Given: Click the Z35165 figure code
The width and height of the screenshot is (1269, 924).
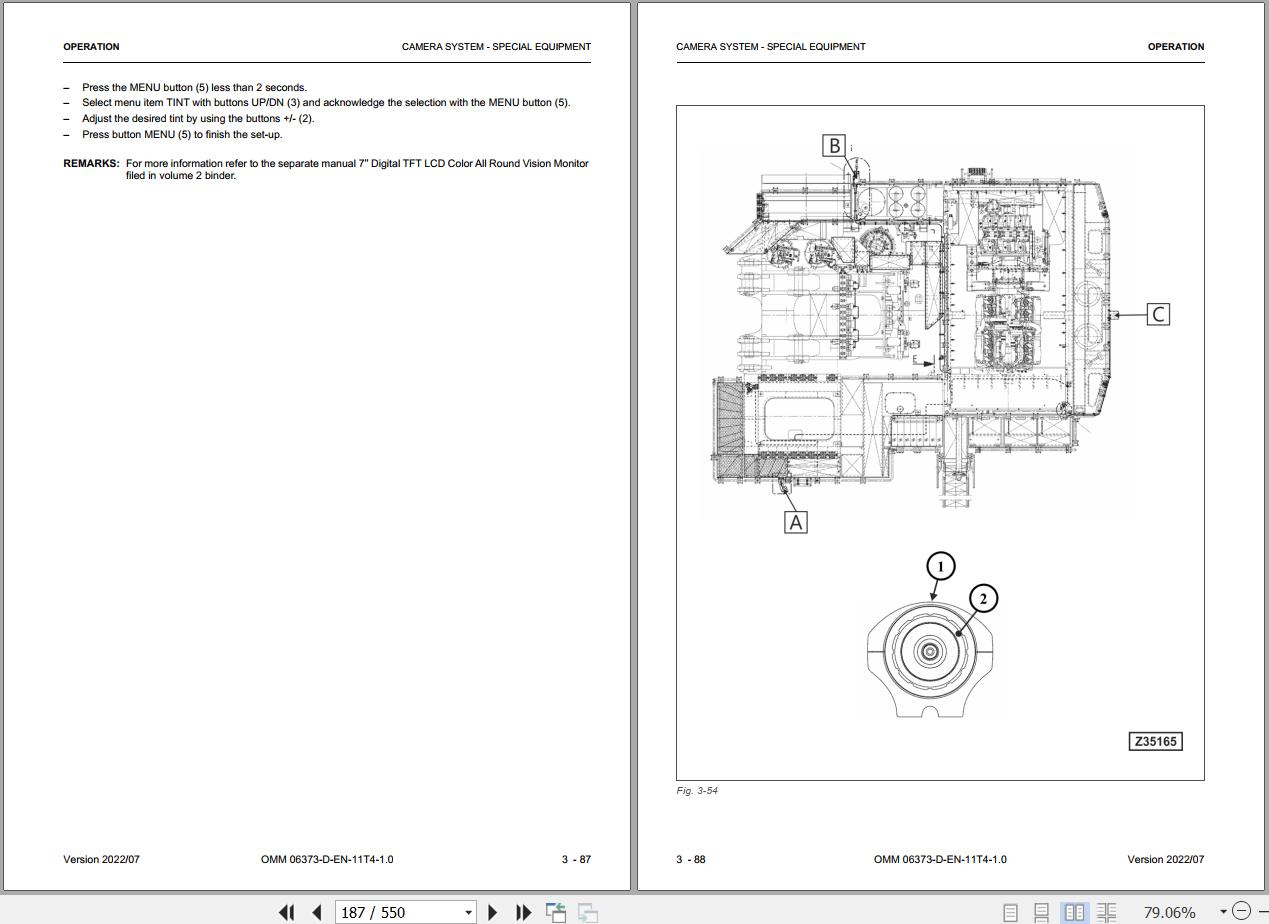Looking at the screenshot, I should [x=1155, y=741].
